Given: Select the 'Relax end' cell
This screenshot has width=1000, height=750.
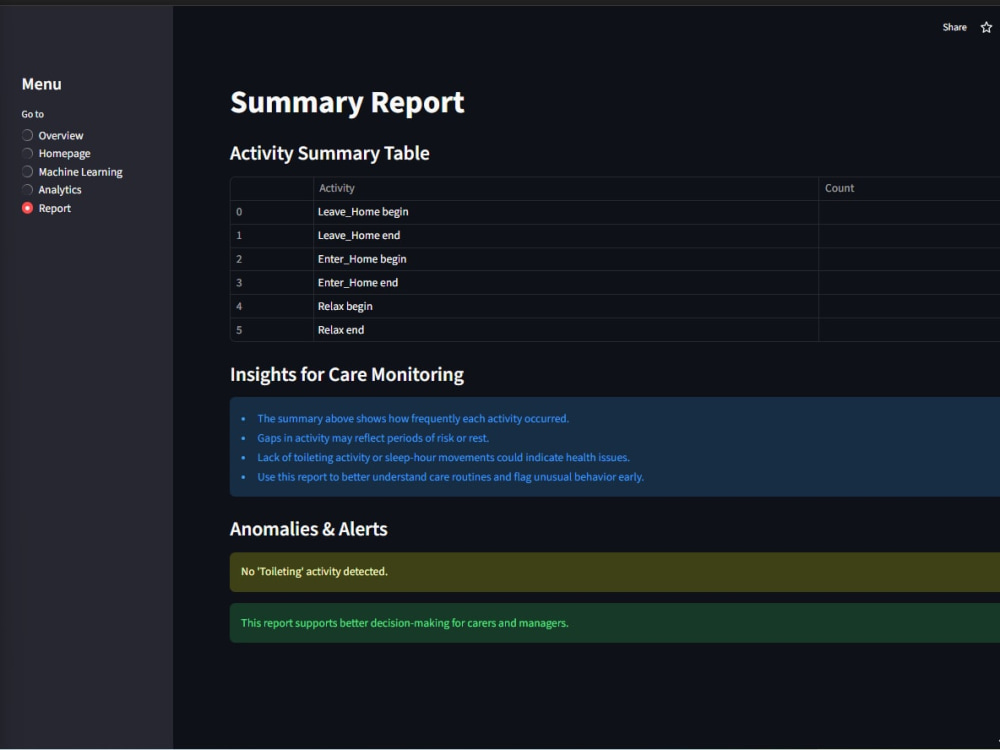Looking at the screenshot, I should pos(566,330).
